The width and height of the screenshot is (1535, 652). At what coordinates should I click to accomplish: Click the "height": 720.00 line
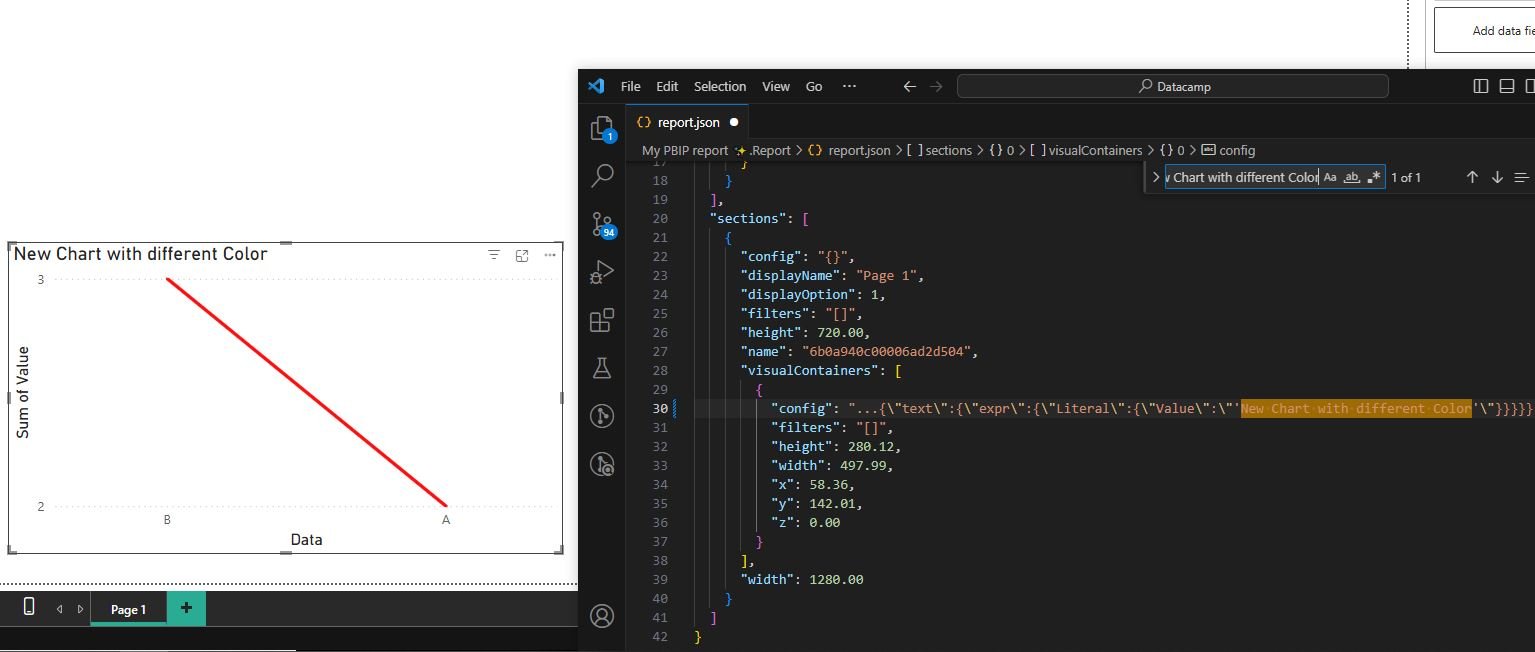tap(805, 332)
